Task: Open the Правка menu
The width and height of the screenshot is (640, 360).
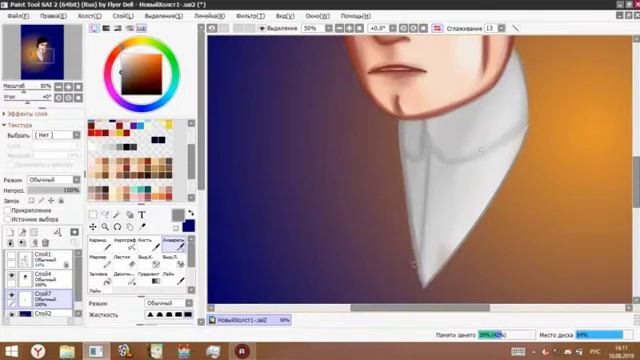Action: (x=53, y=16)
